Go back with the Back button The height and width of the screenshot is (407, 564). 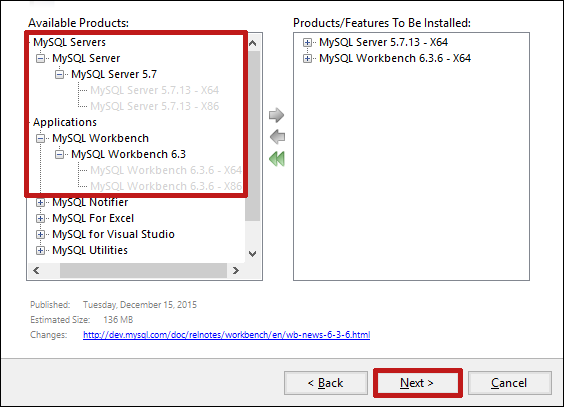[326, 383]
